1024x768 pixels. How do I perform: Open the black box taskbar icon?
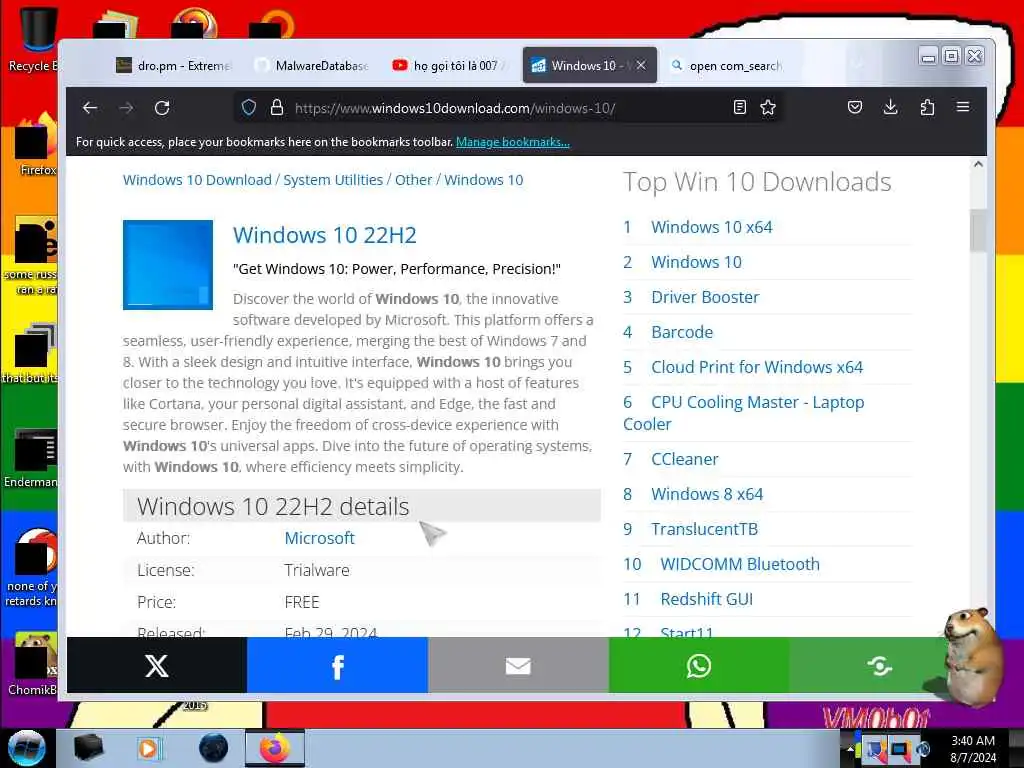89,748
